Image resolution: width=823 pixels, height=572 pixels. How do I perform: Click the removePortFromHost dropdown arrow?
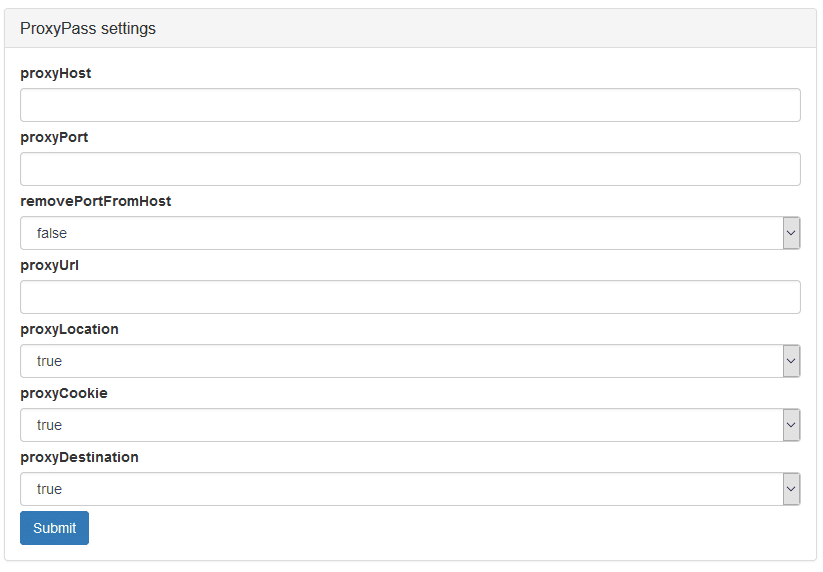point(791,233)
